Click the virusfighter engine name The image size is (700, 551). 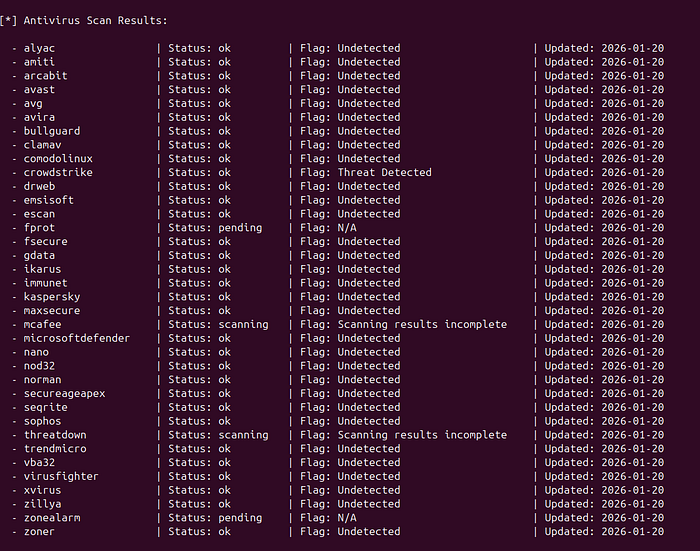[x=61, y=476]
